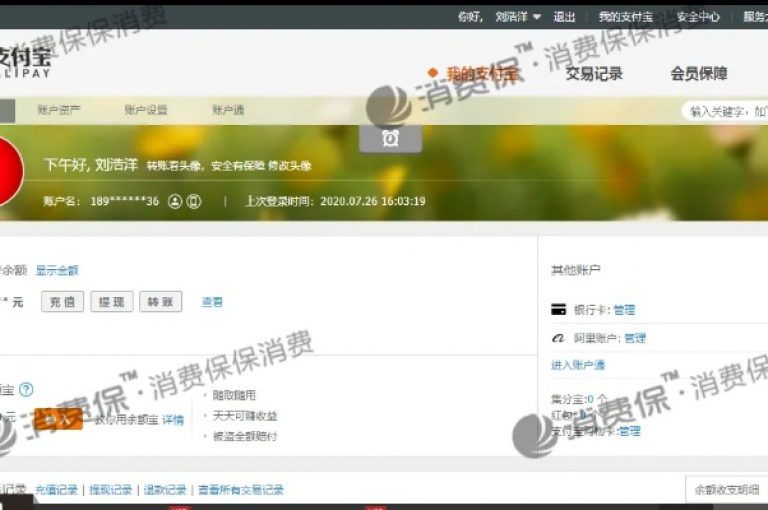The image size is (768, 510).
Task: Click the keyword search input field
Action: (x=725, y=112)
